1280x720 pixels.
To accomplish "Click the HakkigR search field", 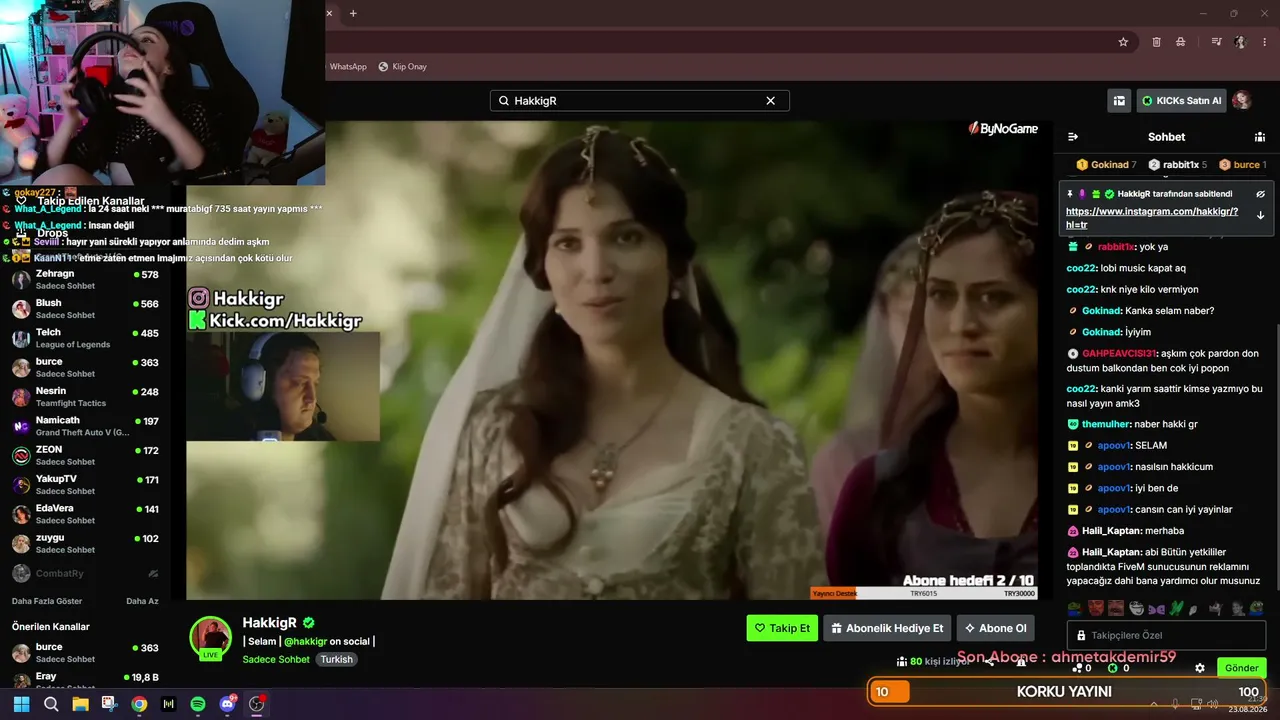I will point(639,101).
